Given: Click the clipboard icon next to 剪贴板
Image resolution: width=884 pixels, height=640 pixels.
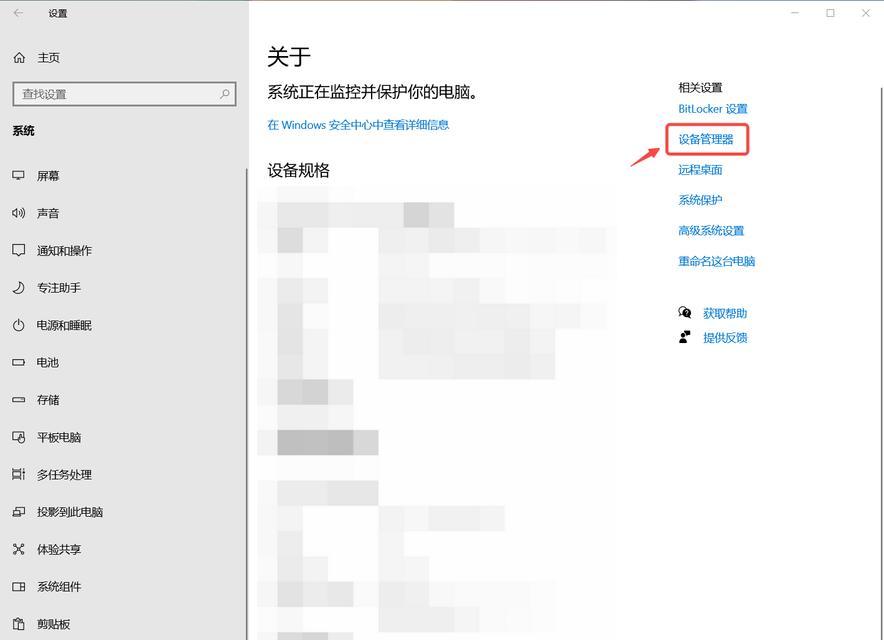Looking at the screenshot, I should pyautogui.click(x=19, y=624).
